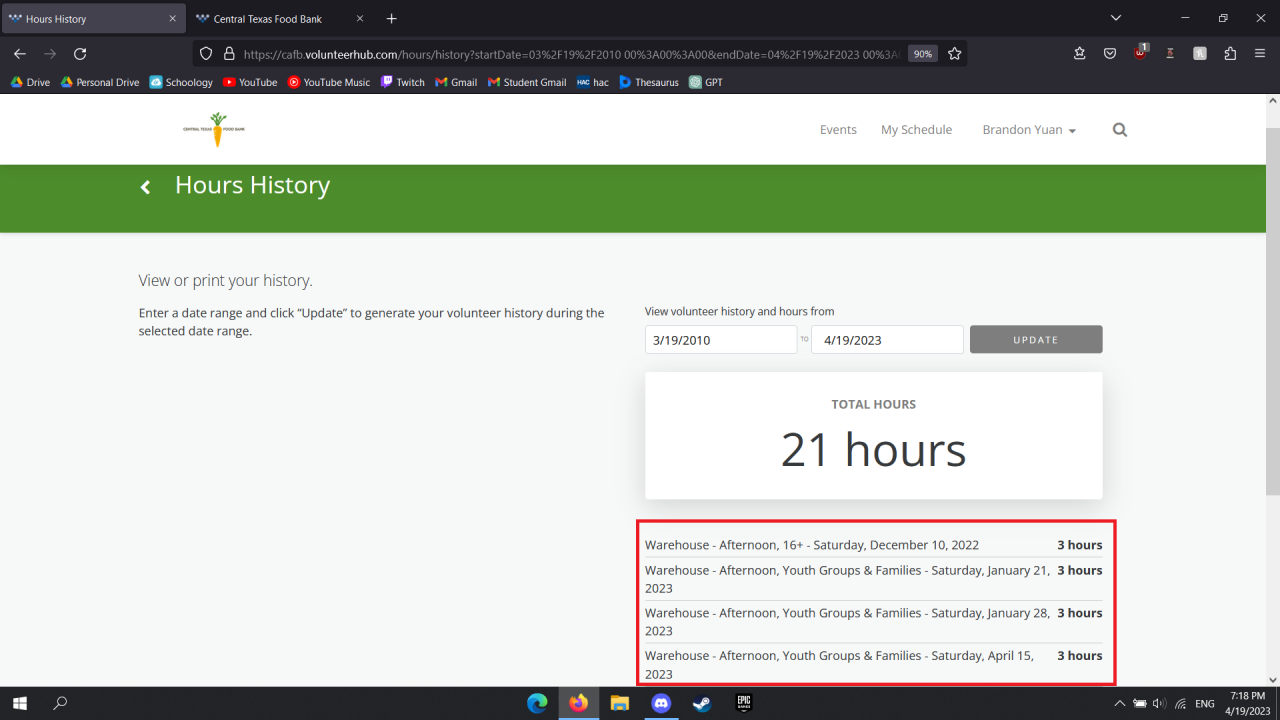Viewport: 1280px width, 720px height.
Task: Switch to the Hours History tab
Action: (93, 18)
